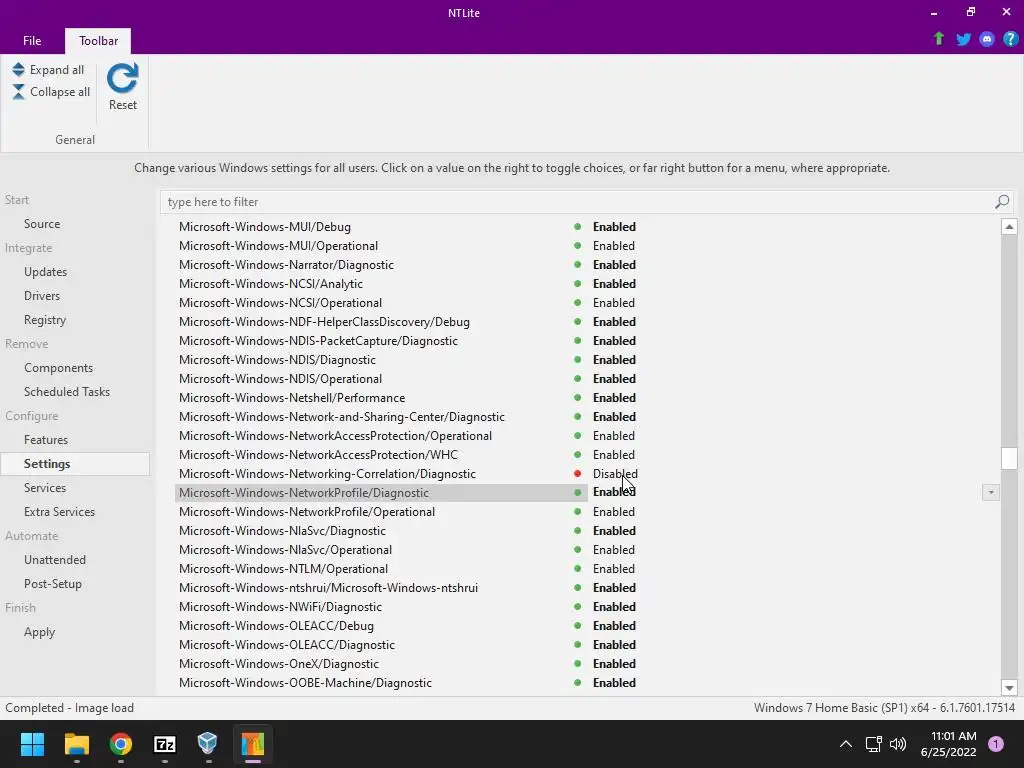The height and width of the screenshot is (768, 1024).
Task: Click the green update arrow icon
Action: [x=938, y=39]
